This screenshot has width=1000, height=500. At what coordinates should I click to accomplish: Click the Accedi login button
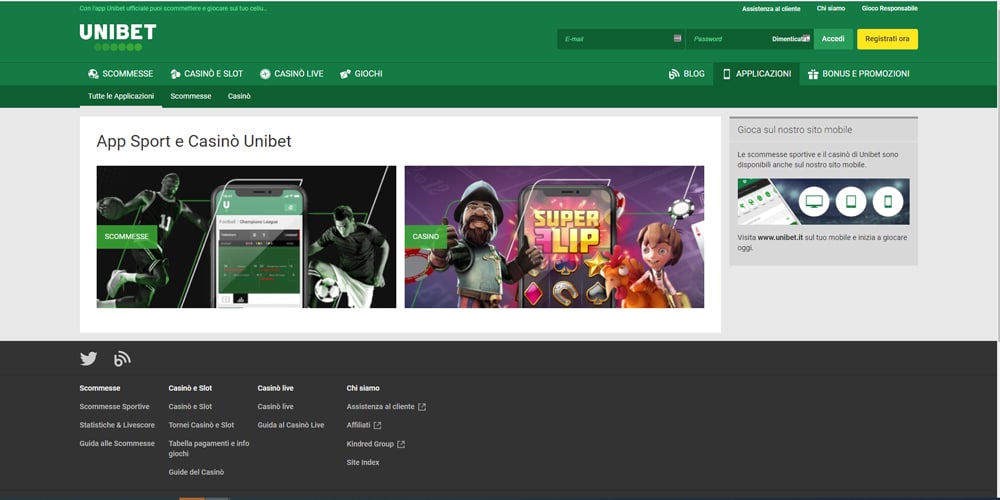[833, 39]
